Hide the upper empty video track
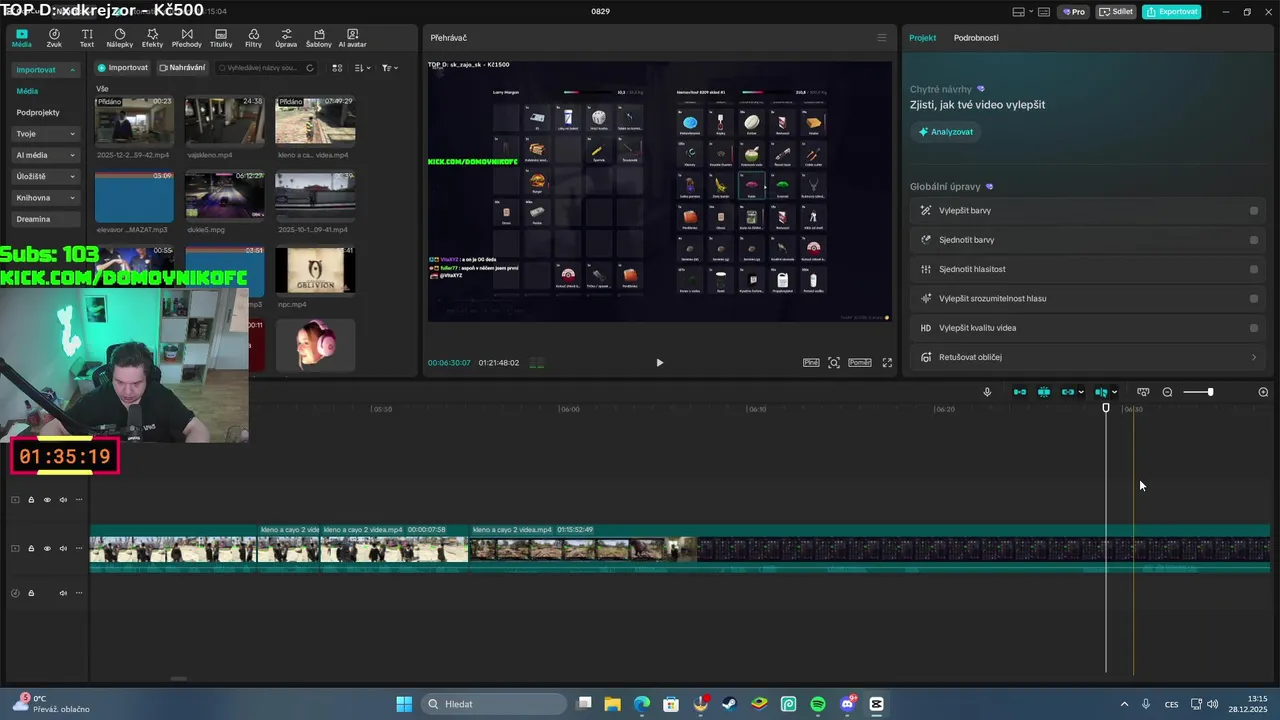The width and height of the screenshot is (1280, 720). pos(47,500)
